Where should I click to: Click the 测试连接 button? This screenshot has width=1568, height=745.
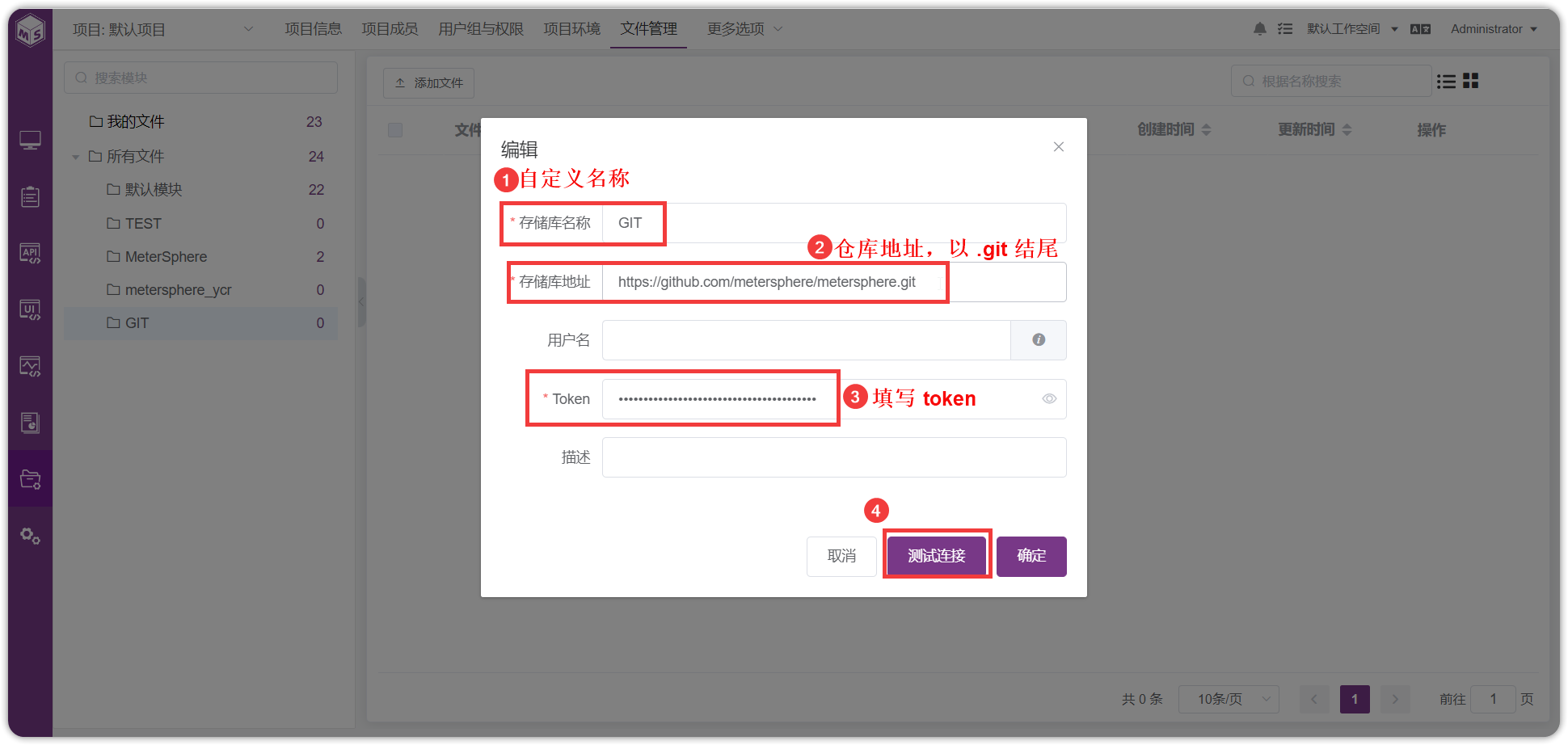[937, 556]
